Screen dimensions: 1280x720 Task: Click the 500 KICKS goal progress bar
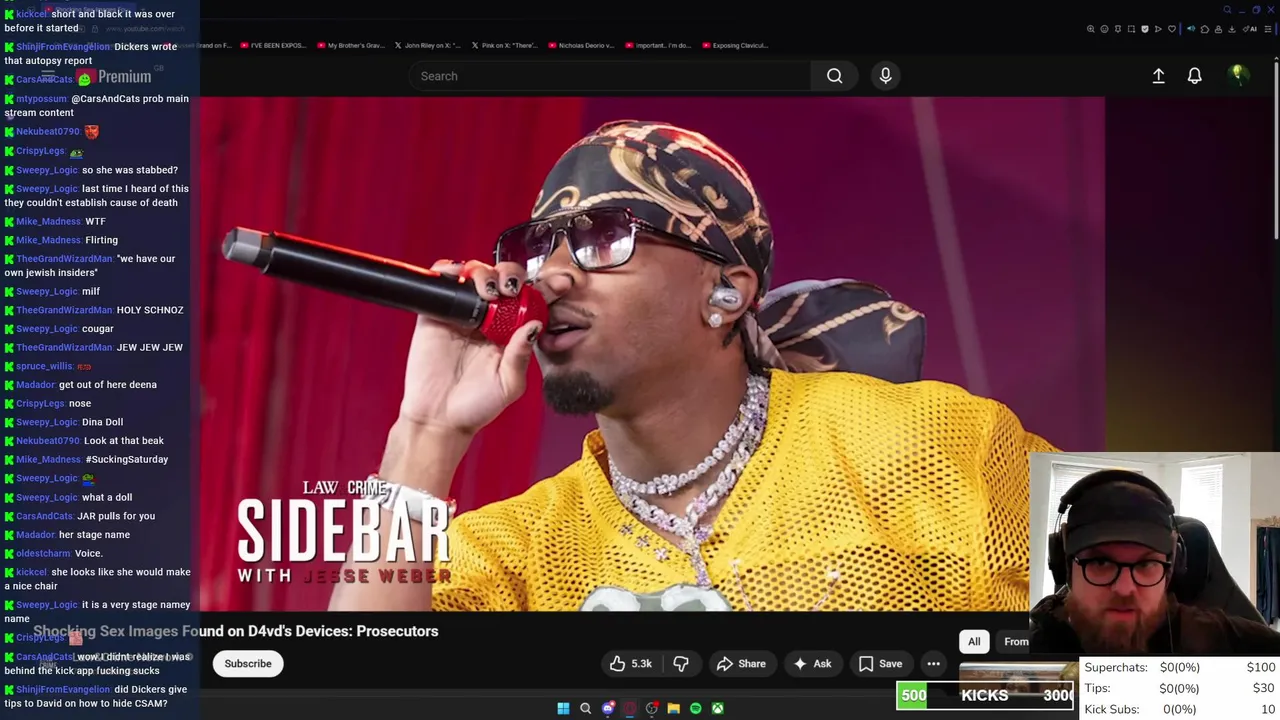click(x=985, y=696)
